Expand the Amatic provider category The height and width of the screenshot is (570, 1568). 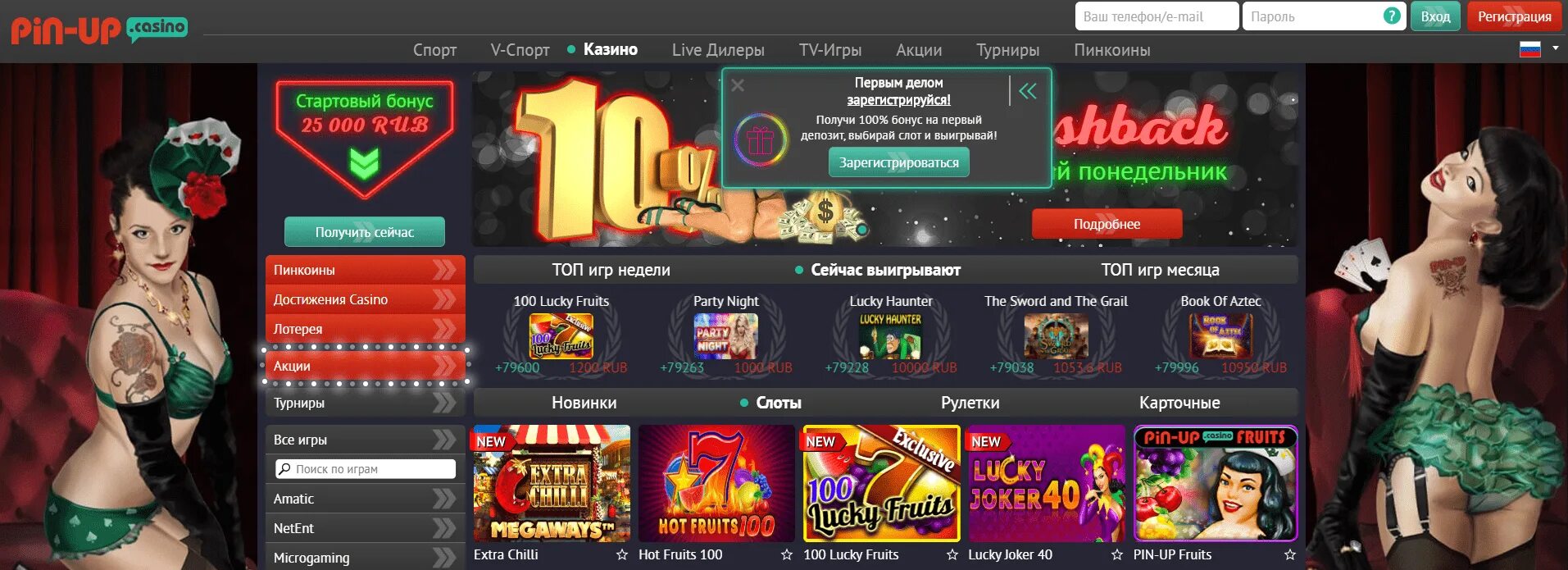pyautogui.click(x=365, y=499)
